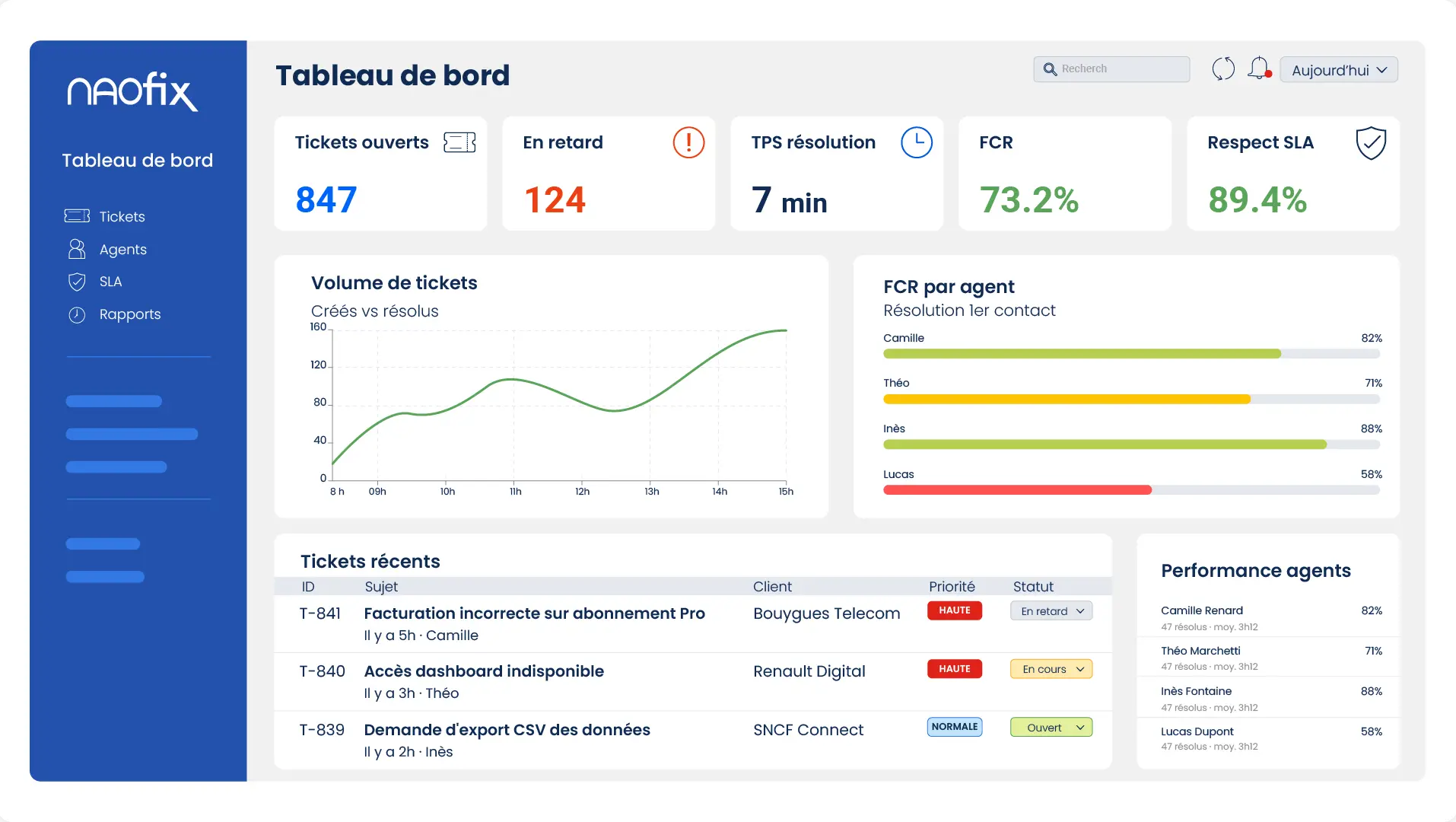Click the ticket icon on Tickets ouverts card
Image resolution: width=1456 pixels, height=822 pixels.
tap(460, 142)
